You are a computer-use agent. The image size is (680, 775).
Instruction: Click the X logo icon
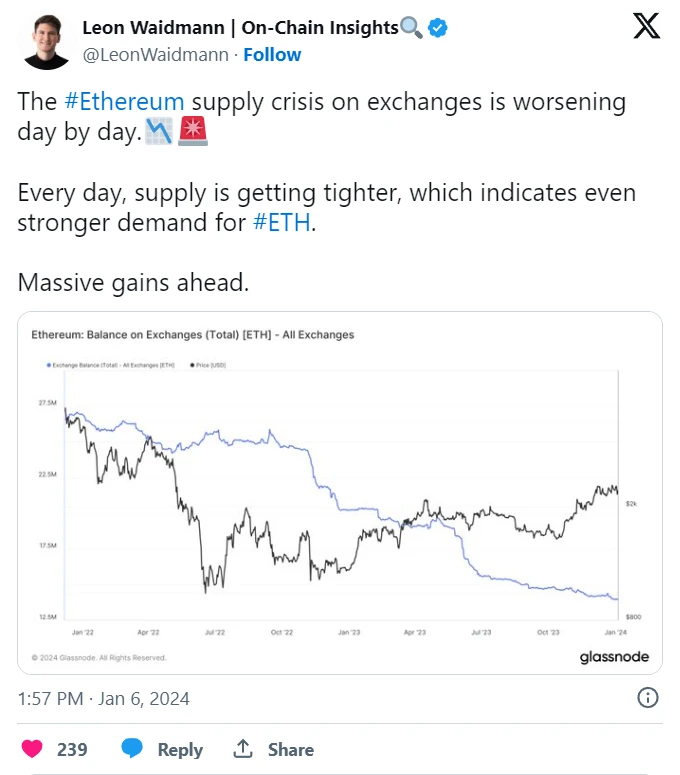tap(647, 27)
